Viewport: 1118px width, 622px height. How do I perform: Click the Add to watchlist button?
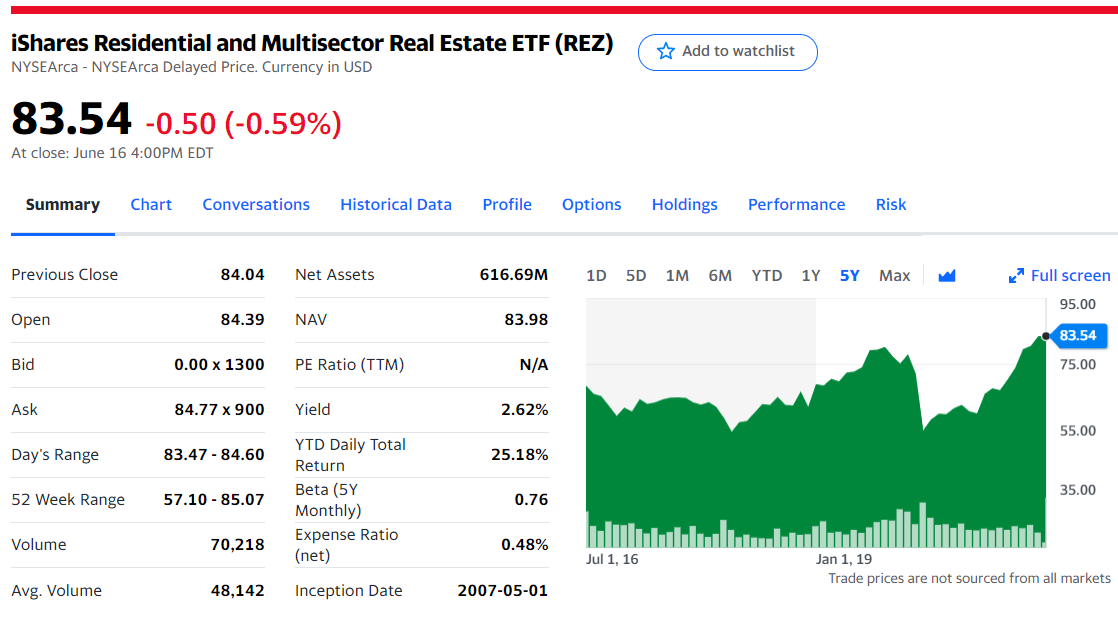(727, 52)
